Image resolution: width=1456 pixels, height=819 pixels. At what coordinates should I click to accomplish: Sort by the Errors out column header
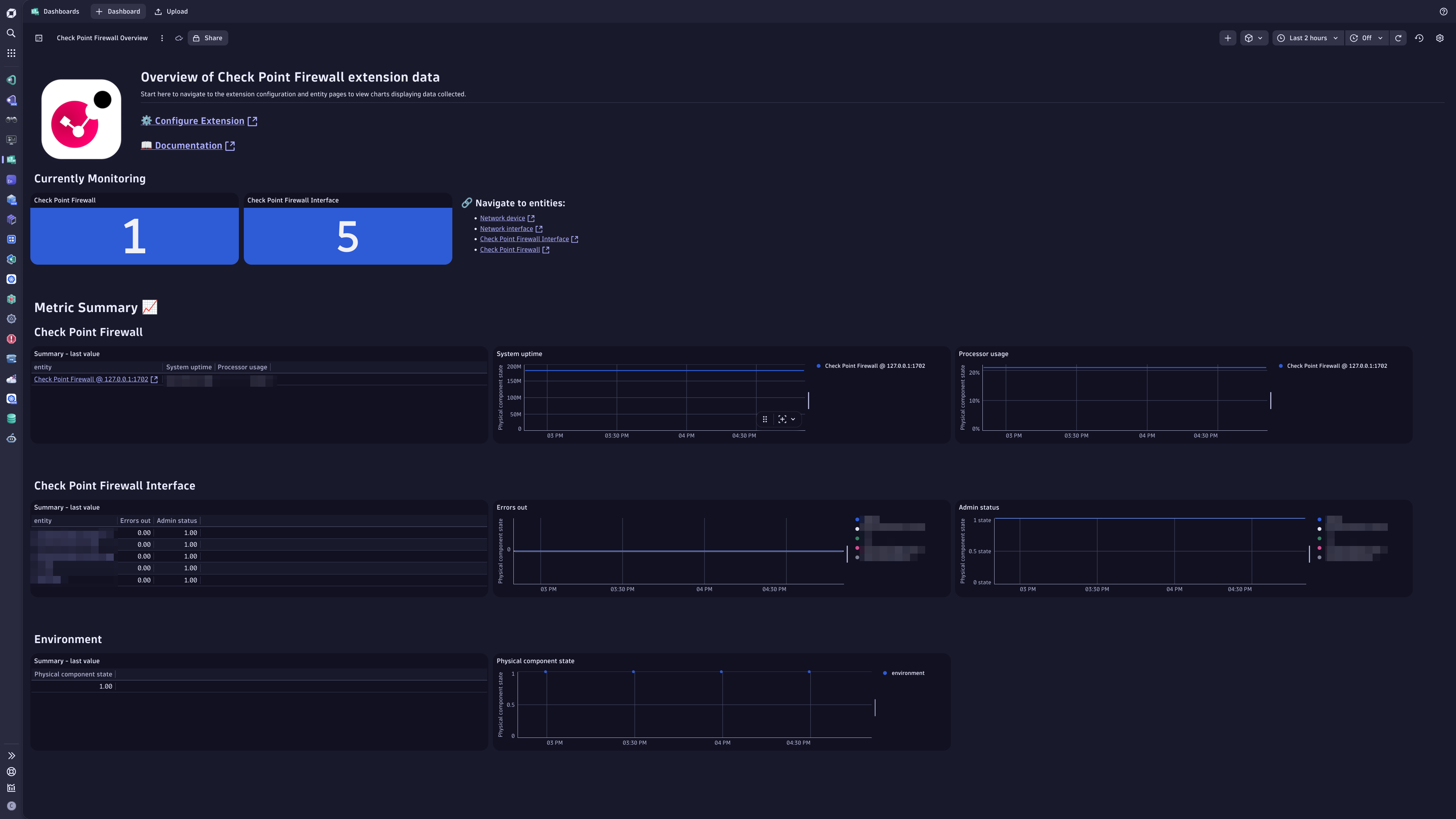135,521
